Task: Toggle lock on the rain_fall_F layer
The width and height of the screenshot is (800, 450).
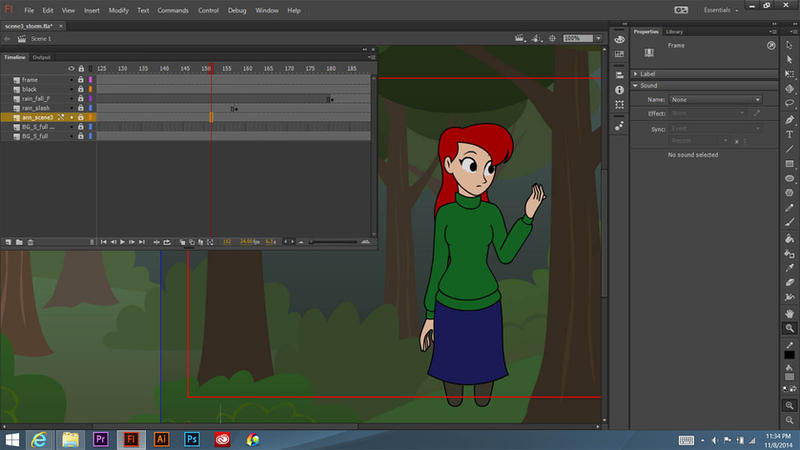Action: tap(81, 98)
